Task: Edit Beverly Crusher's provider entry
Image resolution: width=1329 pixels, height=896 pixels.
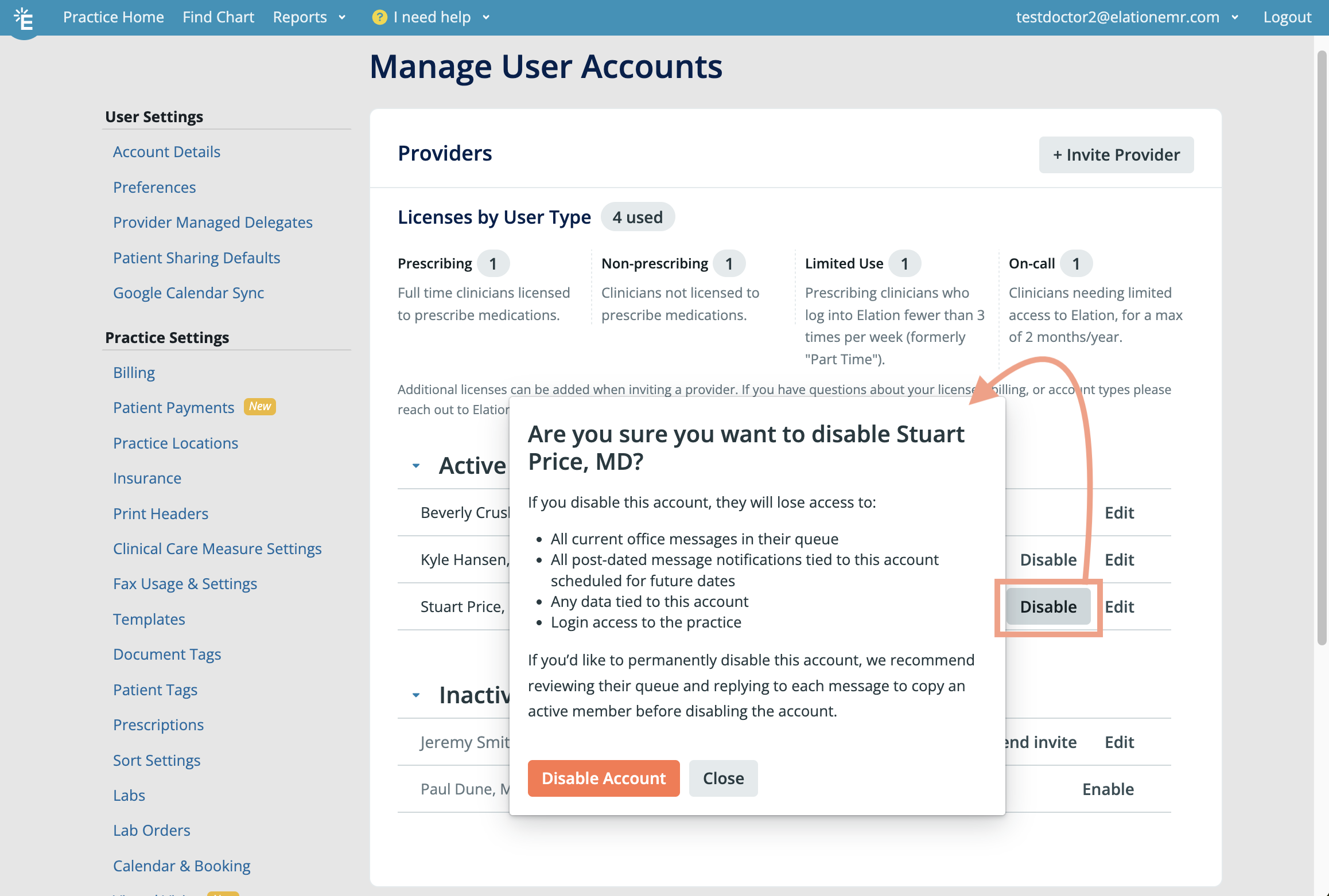Action: 1119,513
